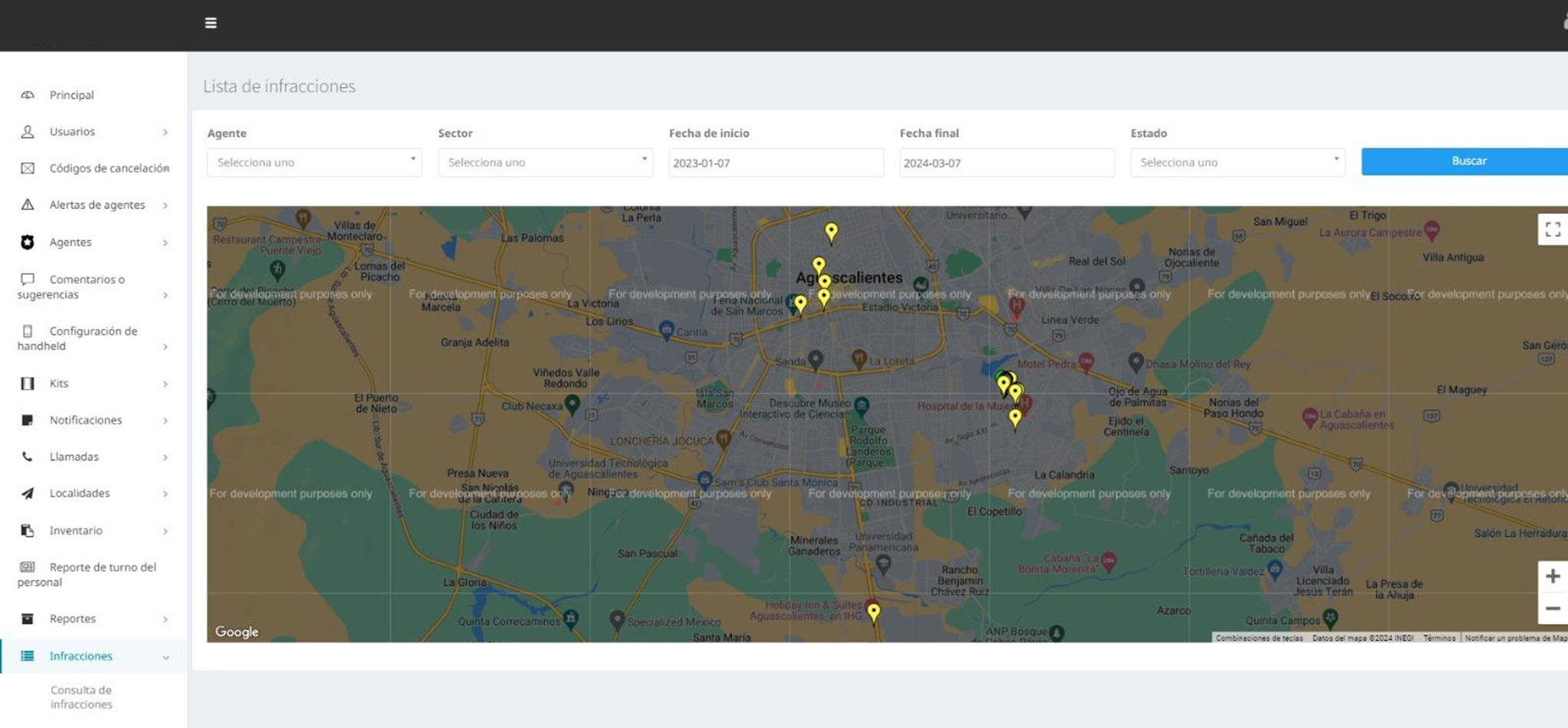Click the Hospital de la Mujer map label
Viewport: 1568px width, 728px height.
coord(969,406)
